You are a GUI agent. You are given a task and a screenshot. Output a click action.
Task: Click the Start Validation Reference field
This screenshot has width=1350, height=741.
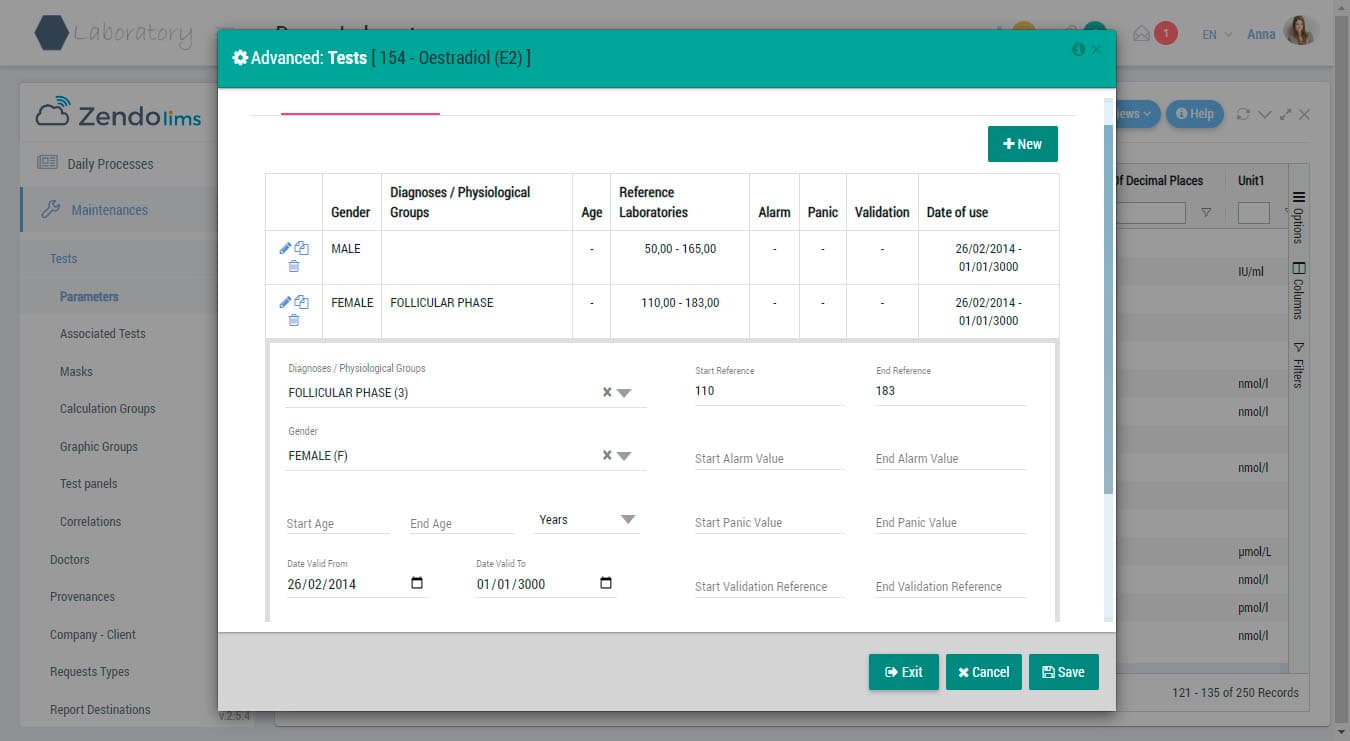click(769, 586)
